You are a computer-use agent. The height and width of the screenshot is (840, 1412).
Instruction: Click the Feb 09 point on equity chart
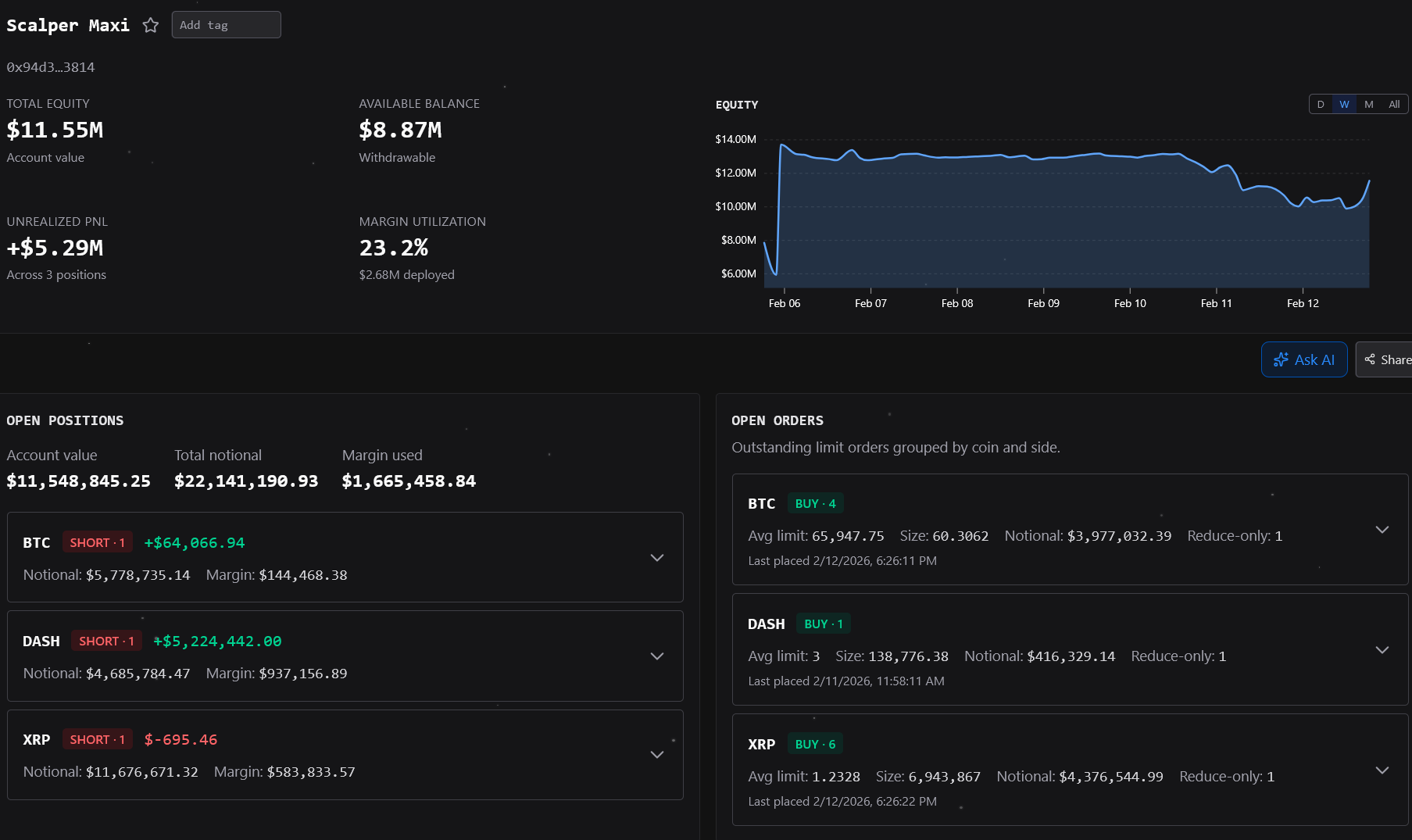coord(1043,159)
